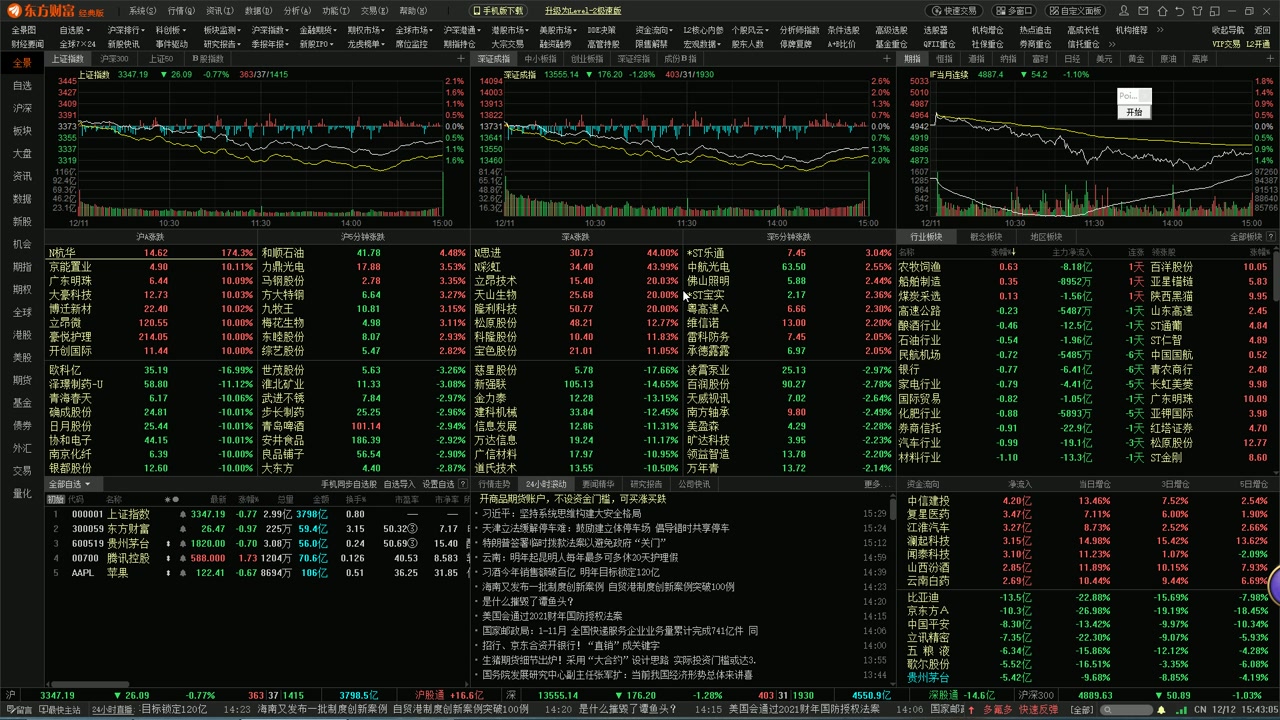The width and height of the screenshot is (1280, 720).
Task: Switch to 恒指 tab in futures panel
Action: pyautogui.click(x=944, y=59)
